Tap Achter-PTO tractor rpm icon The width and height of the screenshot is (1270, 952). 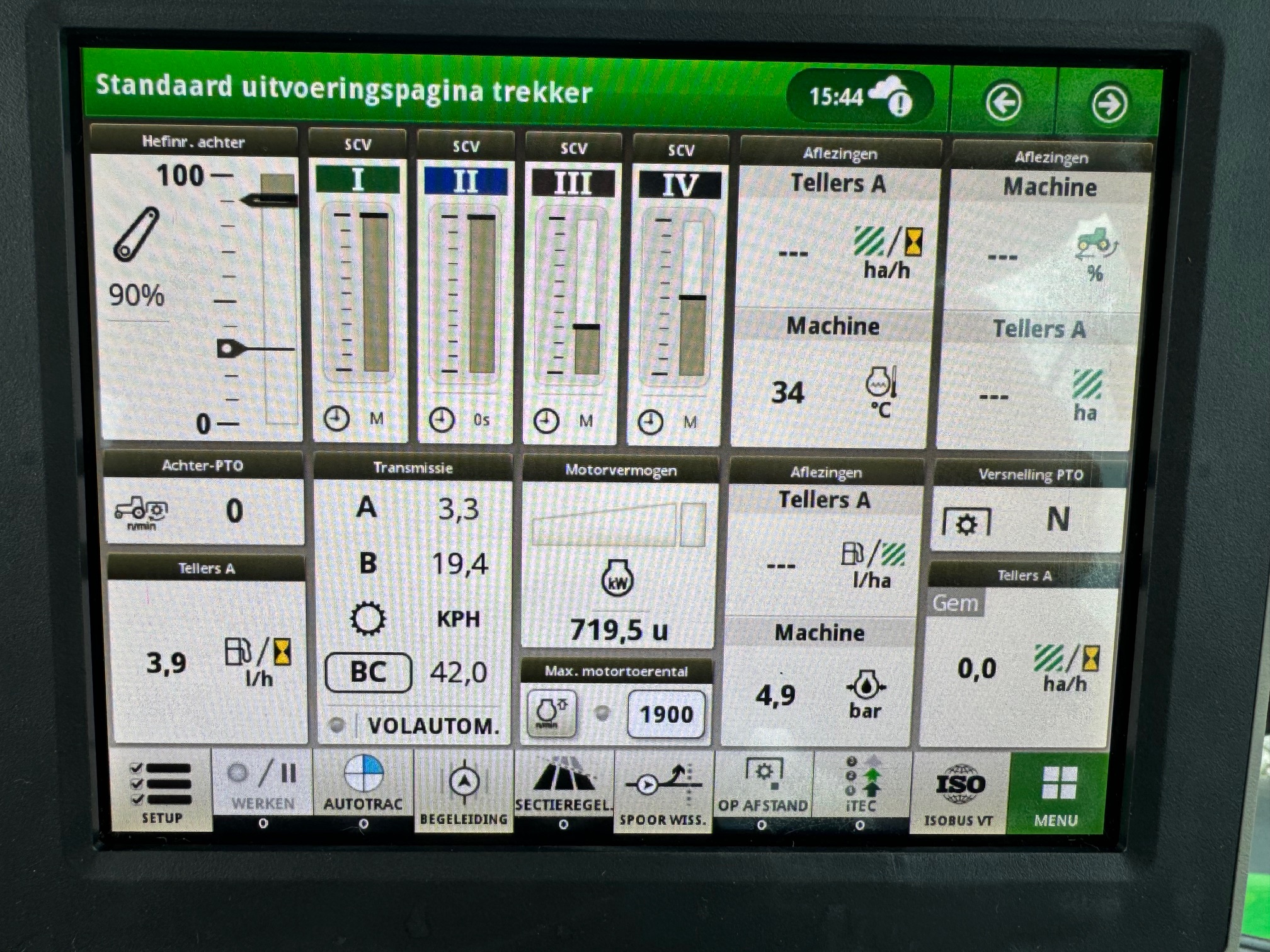141,512
